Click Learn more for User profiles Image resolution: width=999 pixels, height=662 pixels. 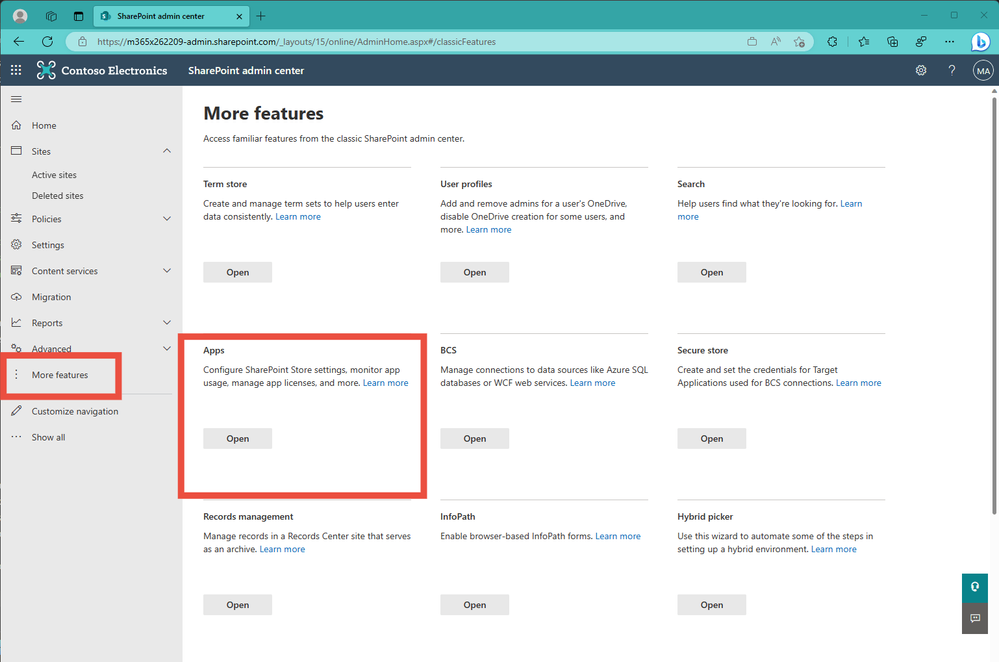(489, 229)
